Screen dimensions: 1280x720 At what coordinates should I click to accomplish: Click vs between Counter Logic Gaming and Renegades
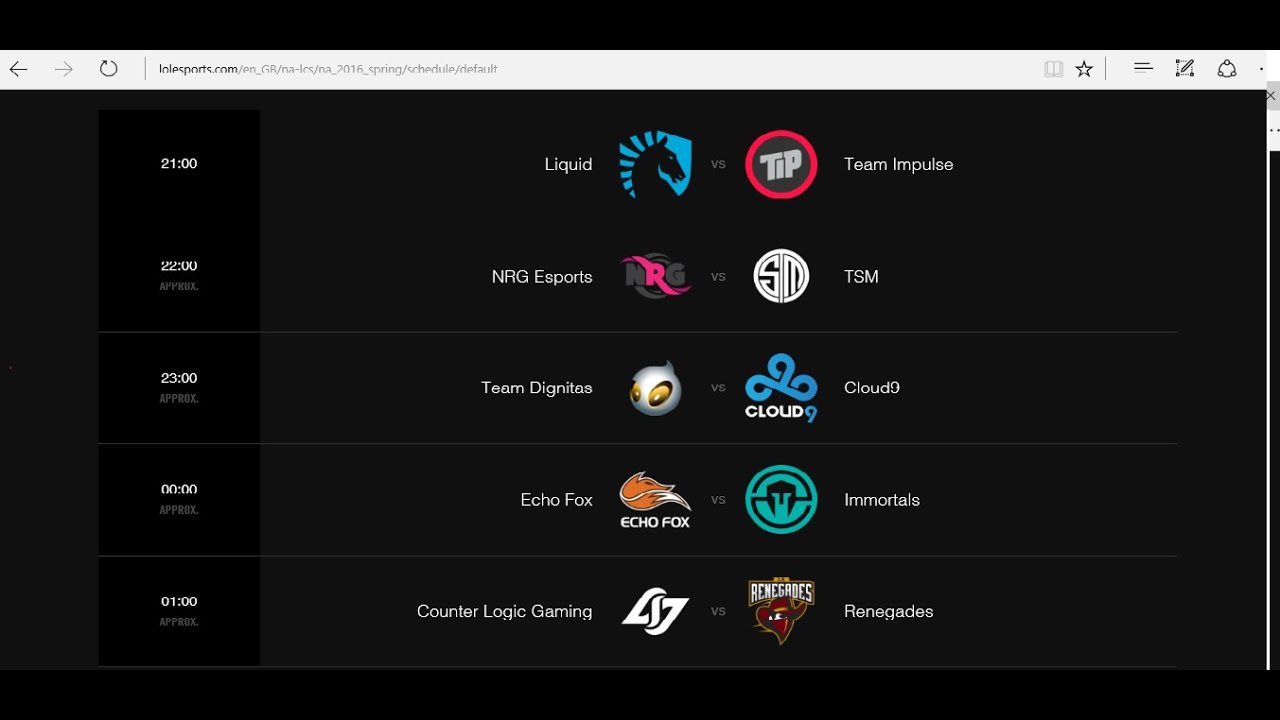[718, 611]
